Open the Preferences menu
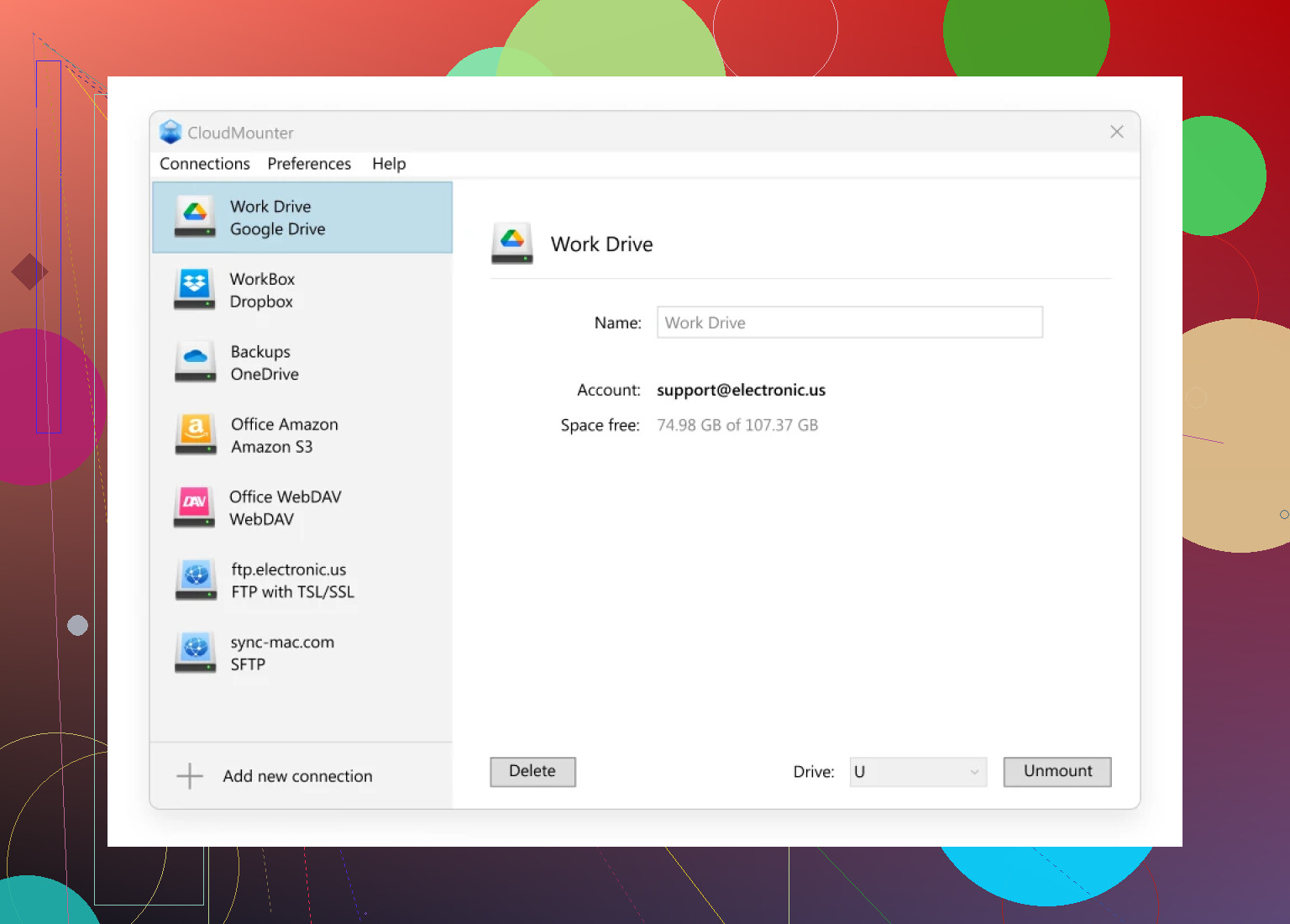This screenshot has width=1290, height=924. 309,164
